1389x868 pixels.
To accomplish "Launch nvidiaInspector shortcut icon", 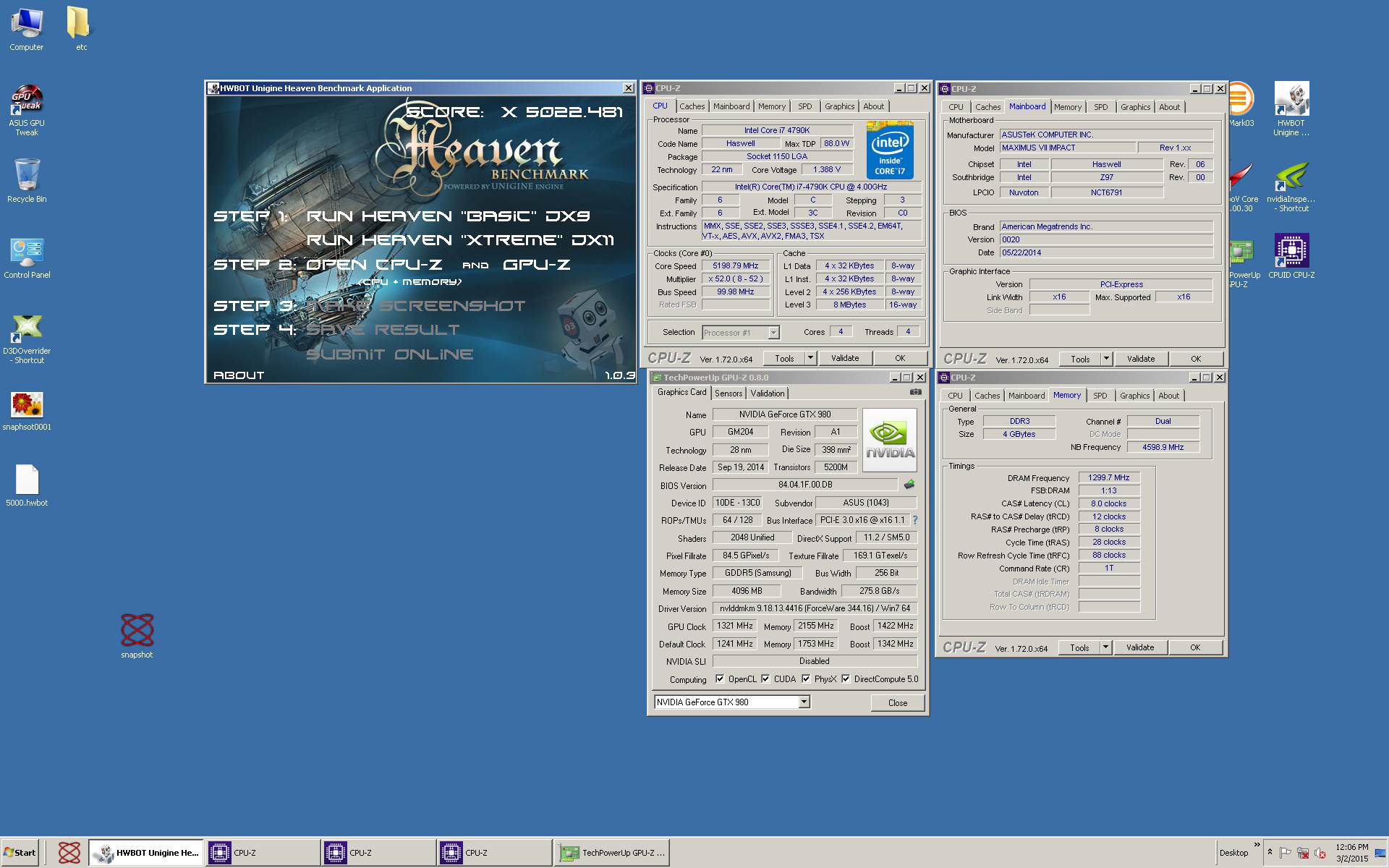I will pyautogui.click(x=1291, y=187).
